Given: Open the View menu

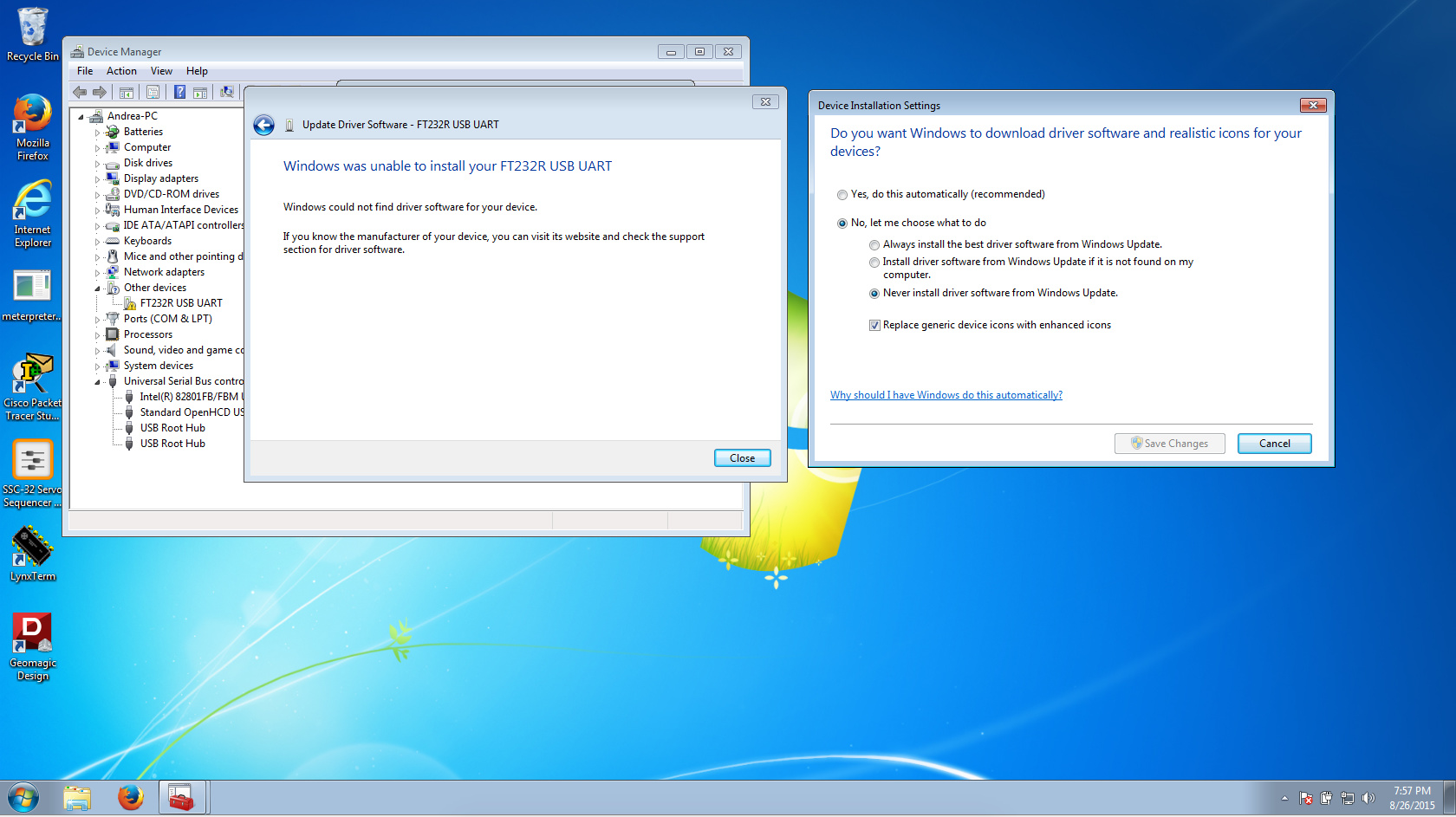Looking at the screenshot, I should click(161, 71).
